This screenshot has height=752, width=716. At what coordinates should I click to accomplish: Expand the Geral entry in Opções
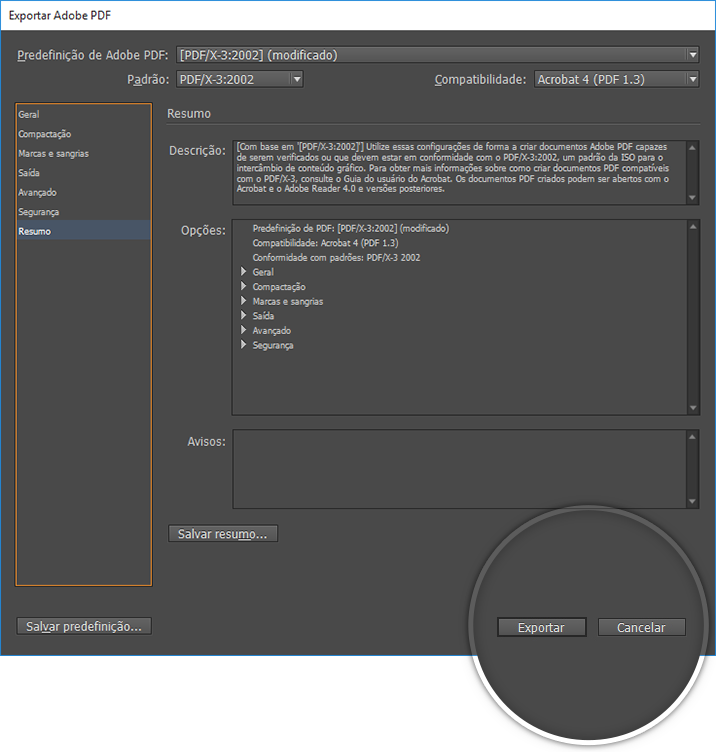click(x=243, y=272)
